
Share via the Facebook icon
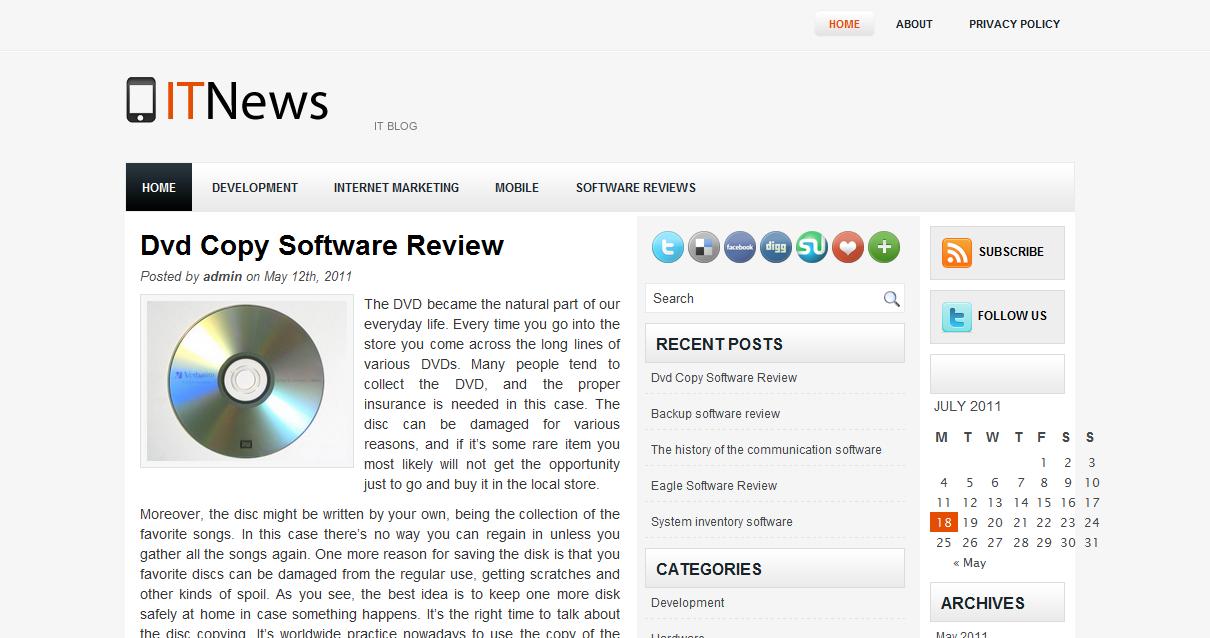point(740,247)
